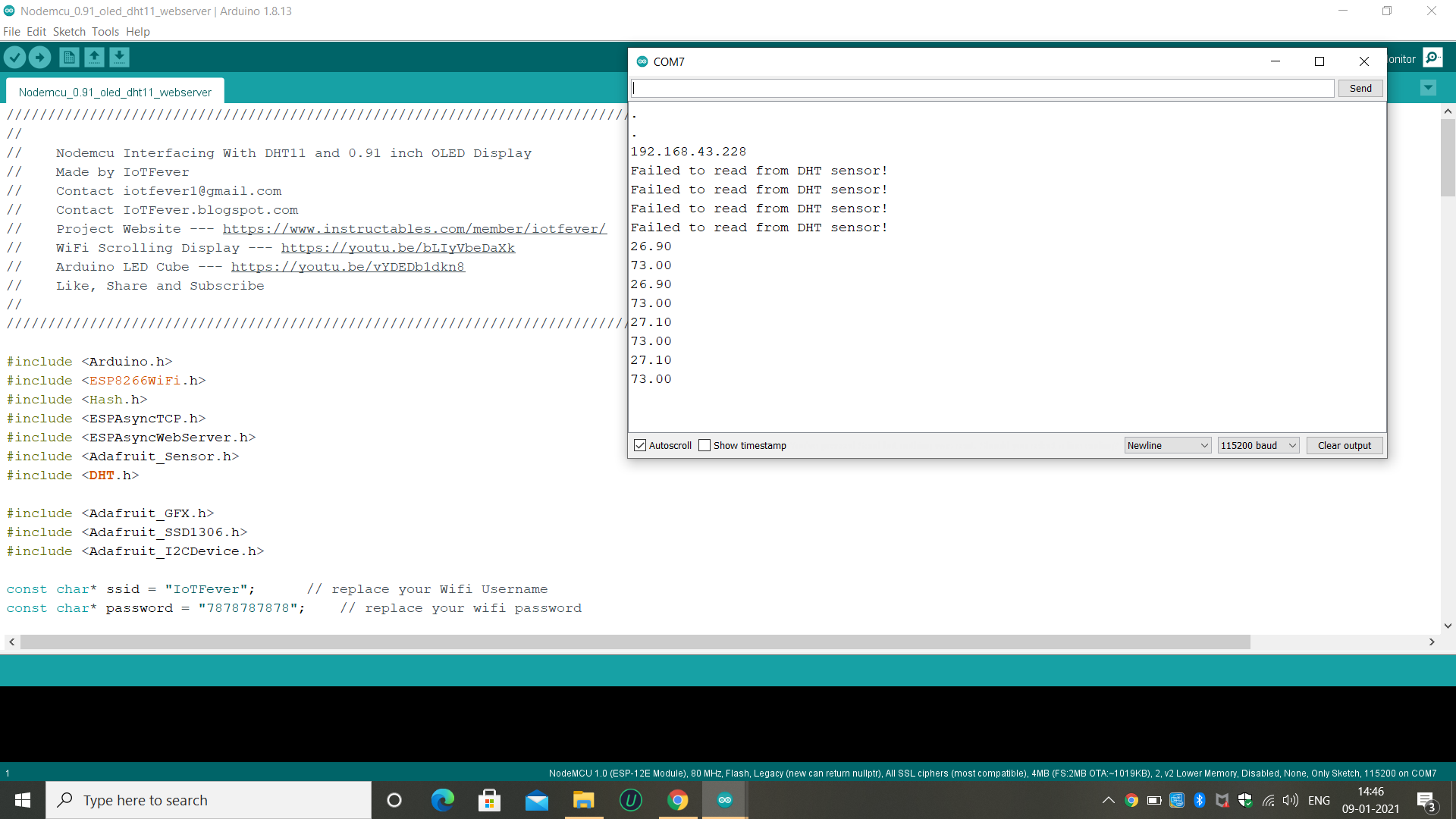Open the 115200 baud rate dropdown
The width and height of the screenshot is (1456, 819).
[x=1258, y=445]
